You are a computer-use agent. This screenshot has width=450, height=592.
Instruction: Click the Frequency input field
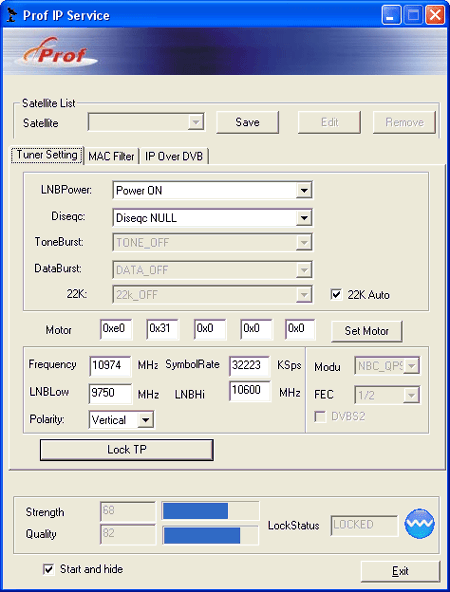[110, 365]
